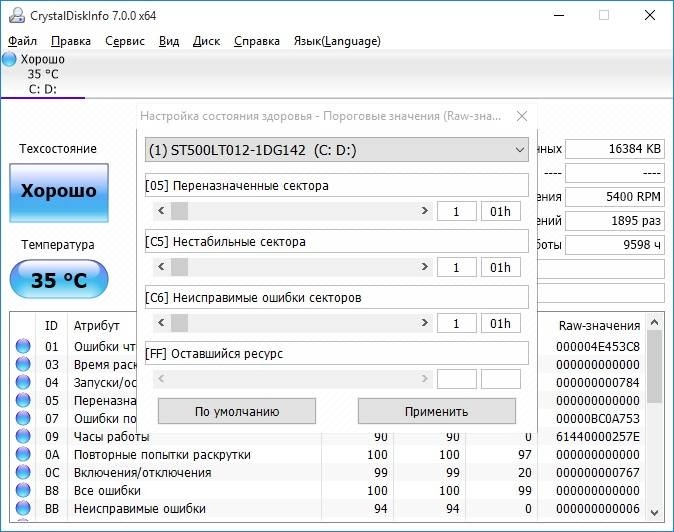The width and height of the screenshot is (674, 532).
Task: Click the Техсостояние label
Action: click(58, 149)
